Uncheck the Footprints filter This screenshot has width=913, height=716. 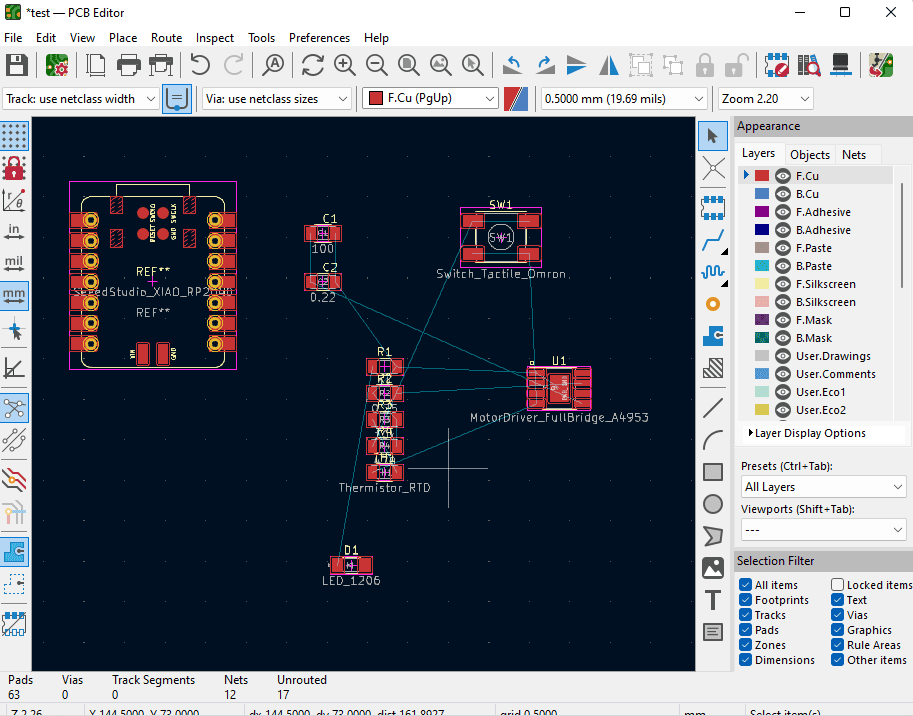click(745, 600)
